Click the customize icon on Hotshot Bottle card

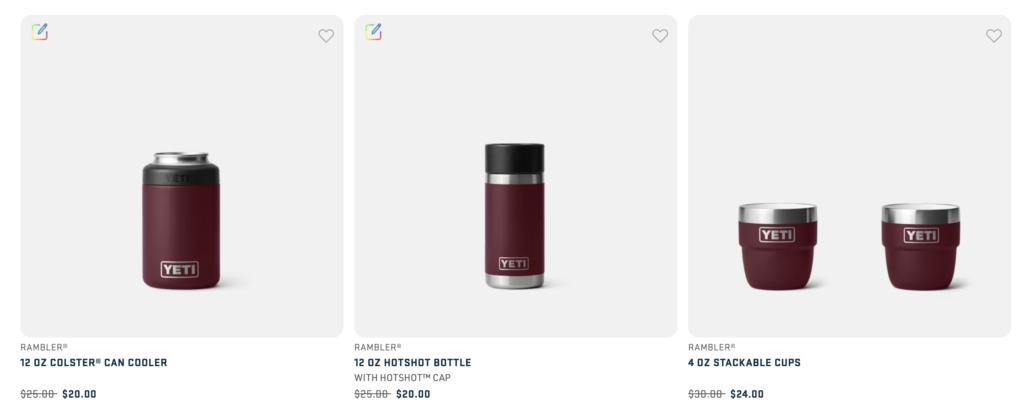click(x=373, y=32)
